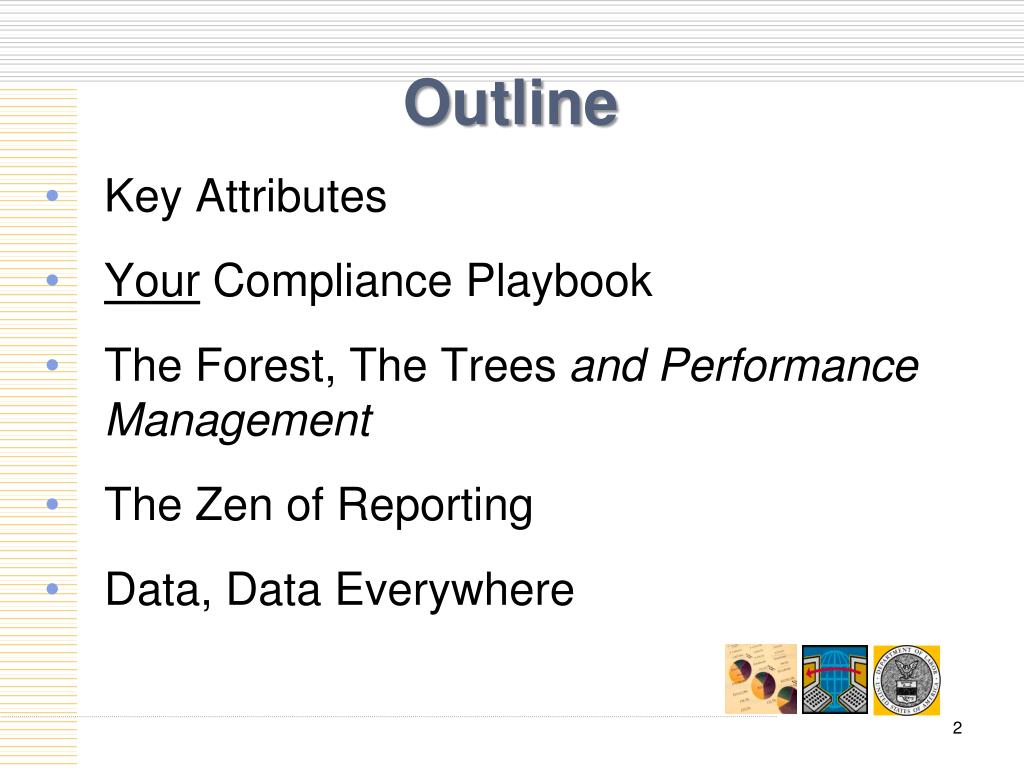This screenshot has width=1024, height=768.
Task: Select the bullet beside The Zen of Reporting
Action: 53,504
